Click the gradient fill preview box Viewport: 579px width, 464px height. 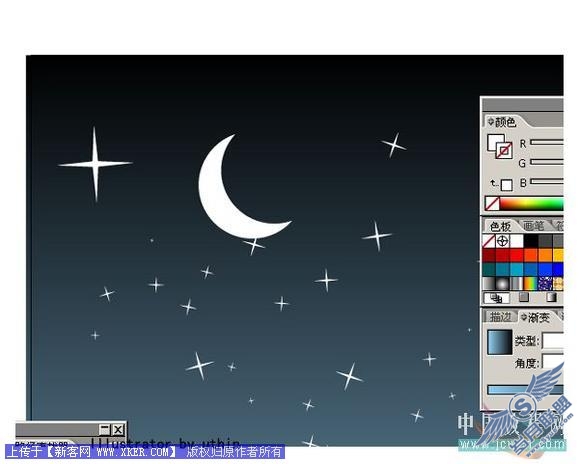click(x=500, y=342)
